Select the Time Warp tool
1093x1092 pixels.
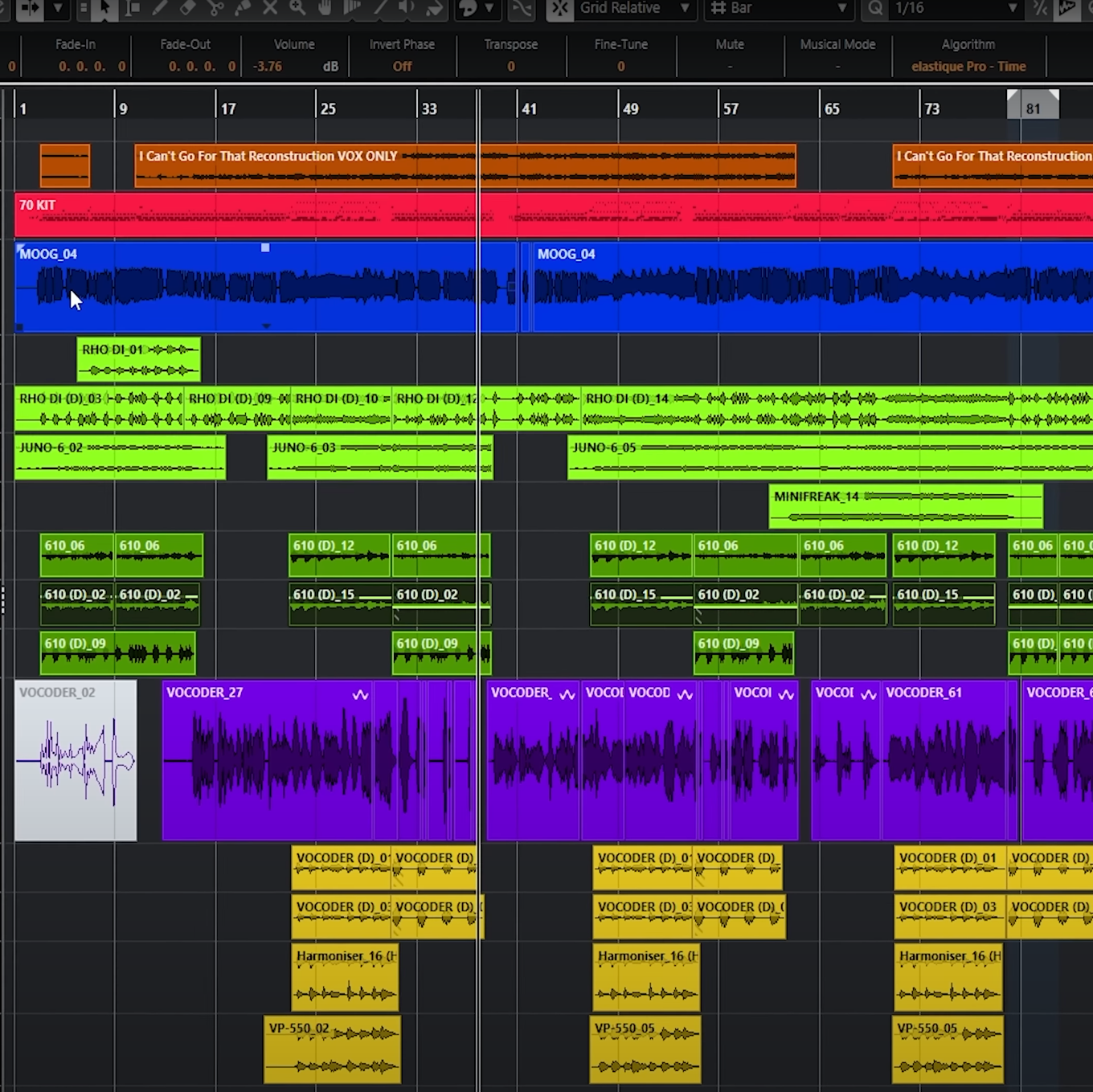[352, 8]
